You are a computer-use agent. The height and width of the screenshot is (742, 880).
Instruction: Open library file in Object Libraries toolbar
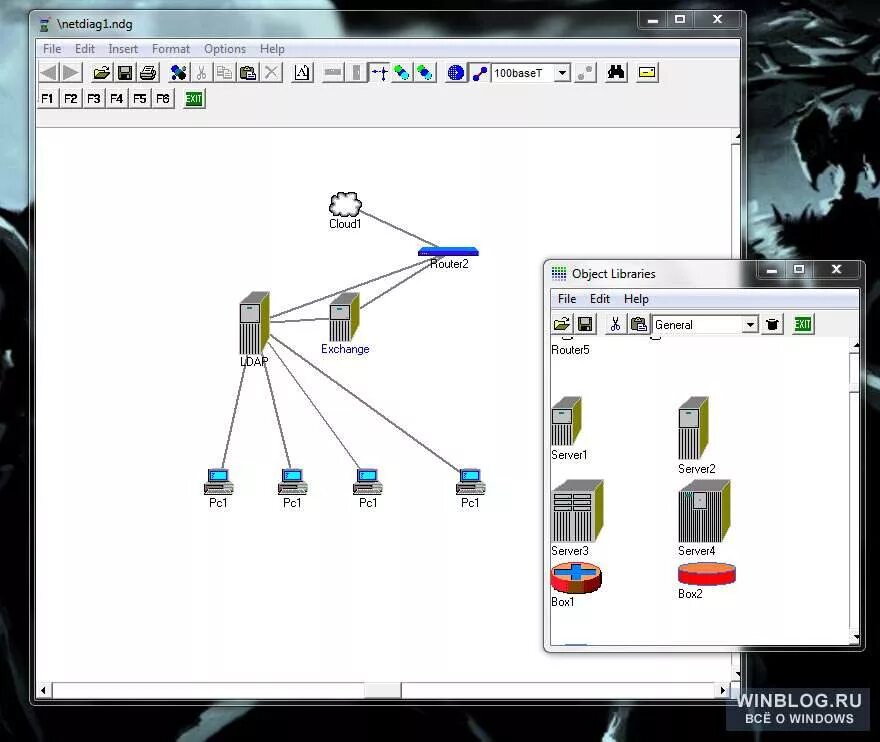(562, 324)
